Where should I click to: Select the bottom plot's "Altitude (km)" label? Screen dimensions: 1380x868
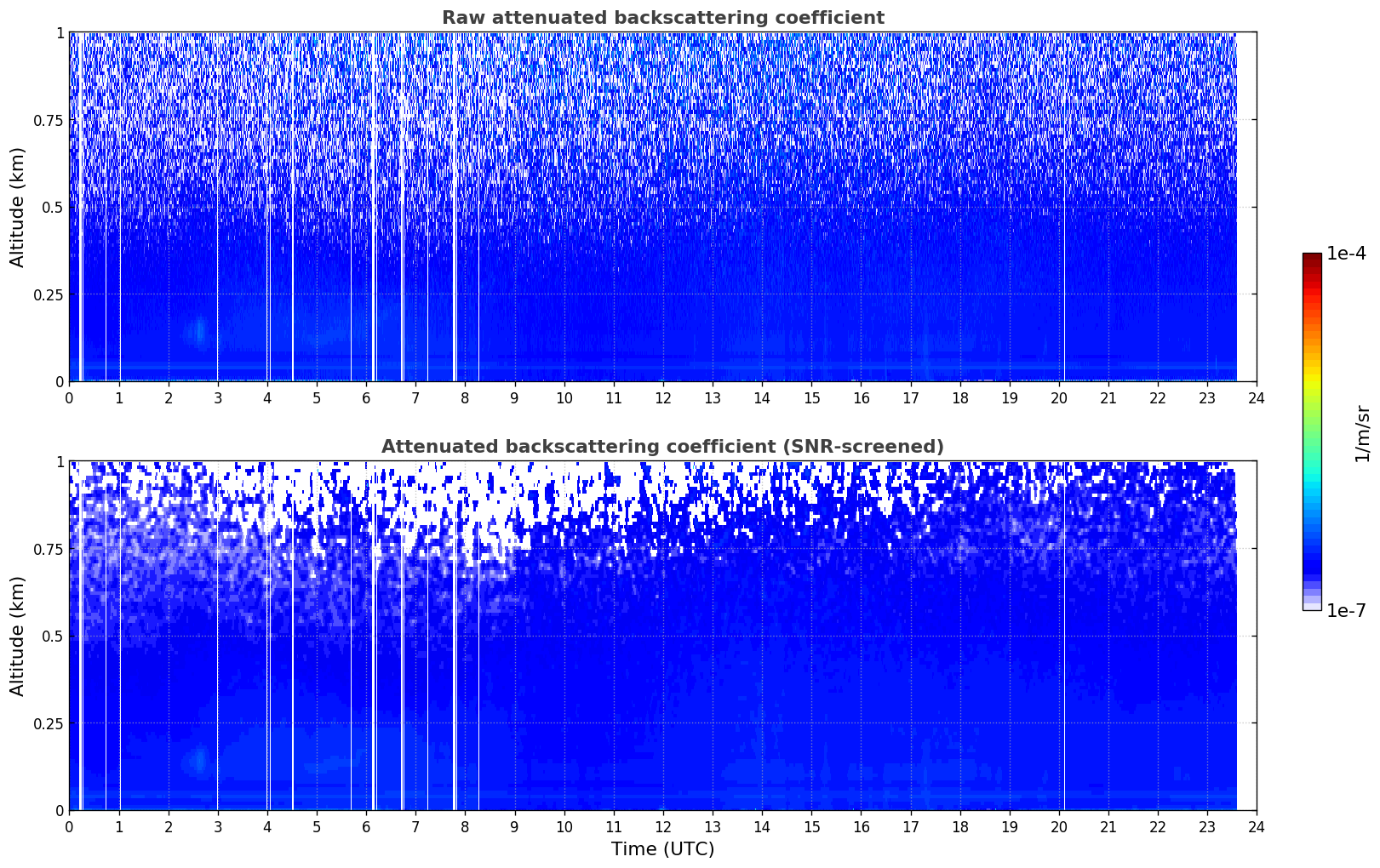[x=18, y=636]
